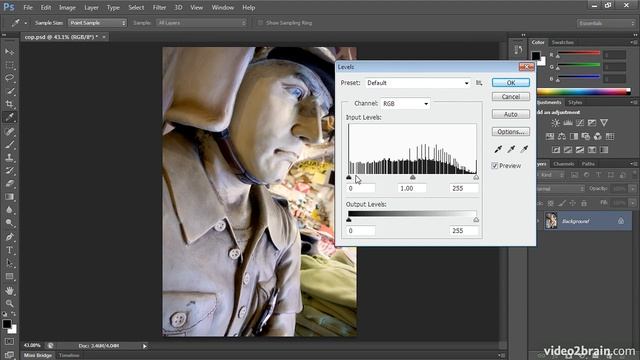Pick the white point eyedropper in Levels

(x=524, y=149)
